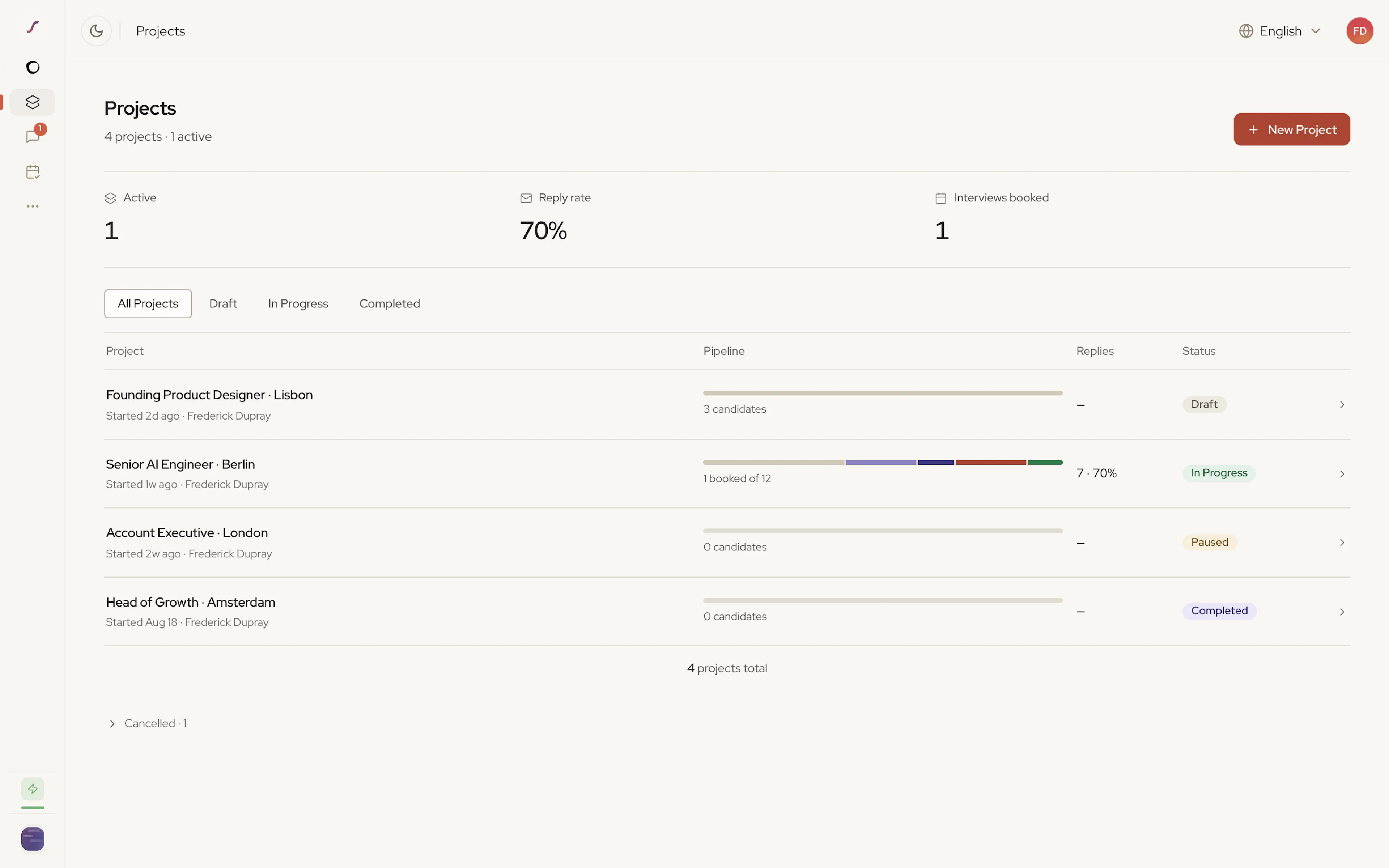Select the stacked layers Projects sidebar icon

[33, 102]
